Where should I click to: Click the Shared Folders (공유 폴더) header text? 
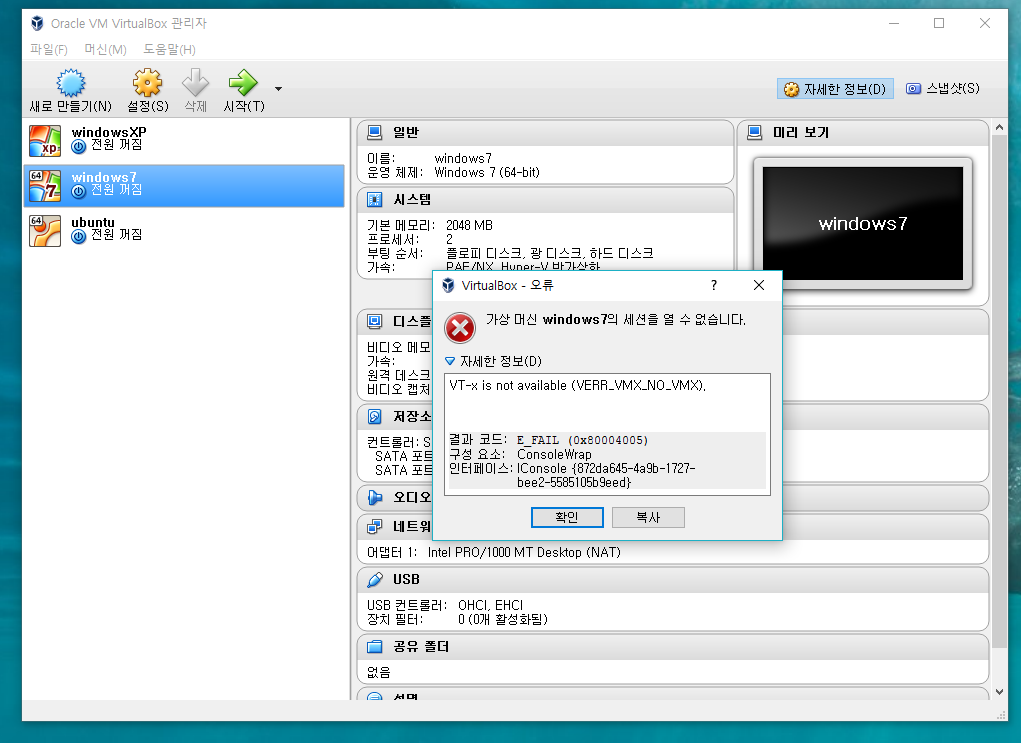[x=421, y=647]
